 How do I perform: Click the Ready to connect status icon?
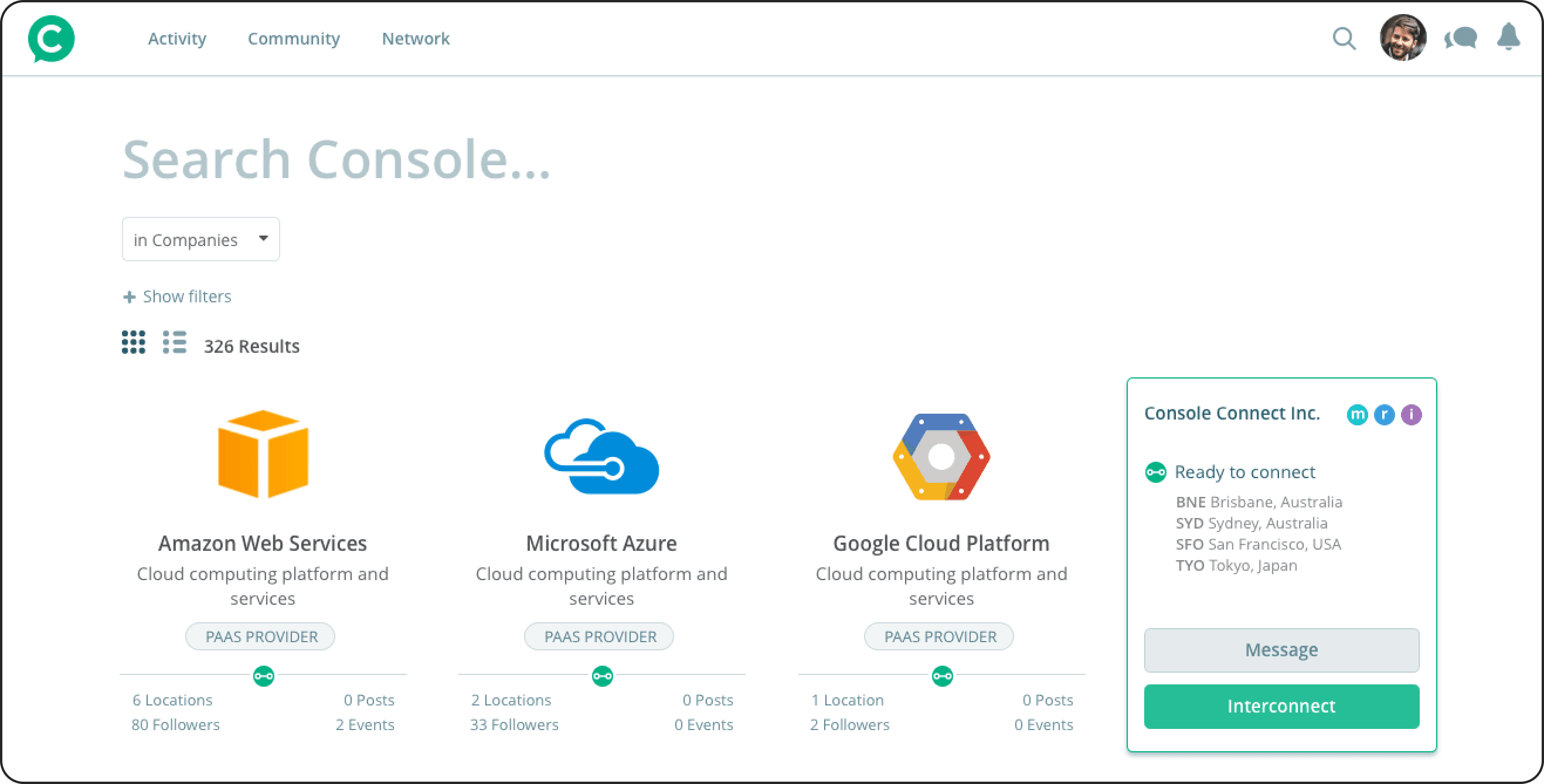point(1155,472)
